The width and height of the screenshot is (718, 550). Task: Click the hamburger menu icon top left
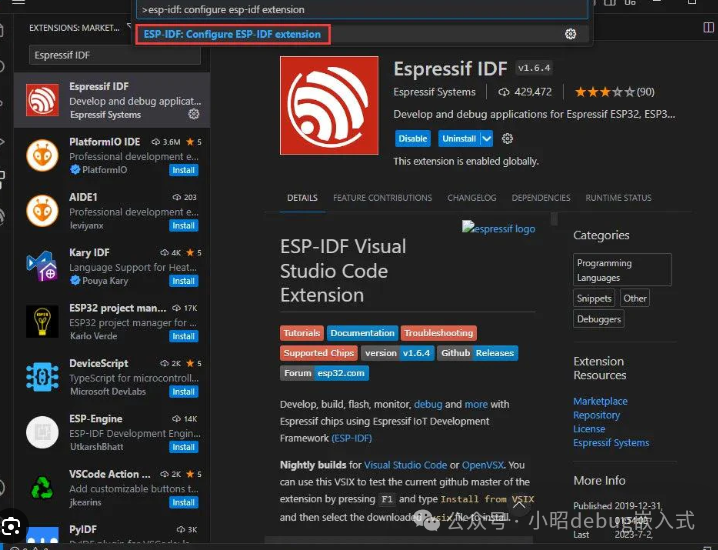point(18,2)
